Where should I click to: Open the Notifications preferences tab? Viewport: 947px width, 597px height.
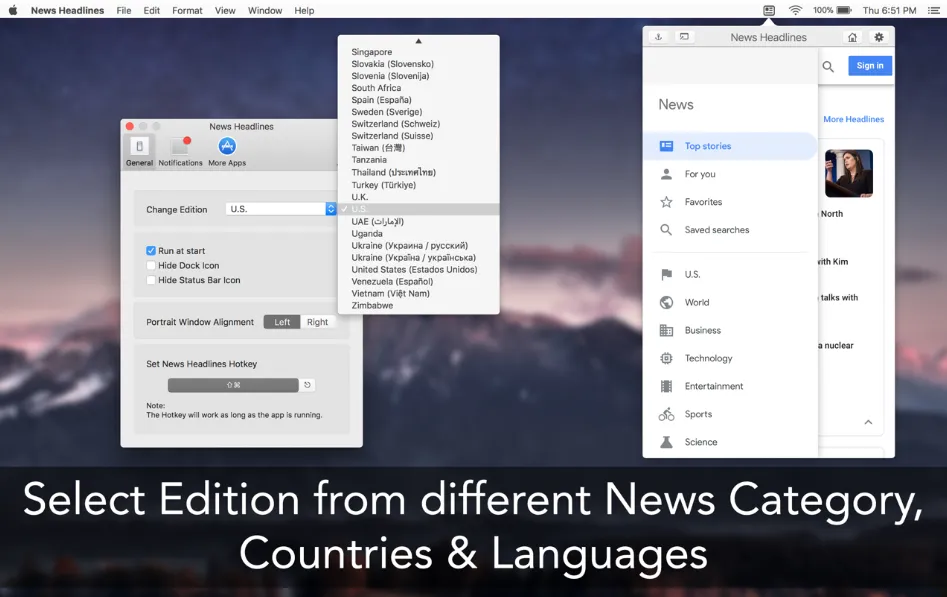coord(180,151)
